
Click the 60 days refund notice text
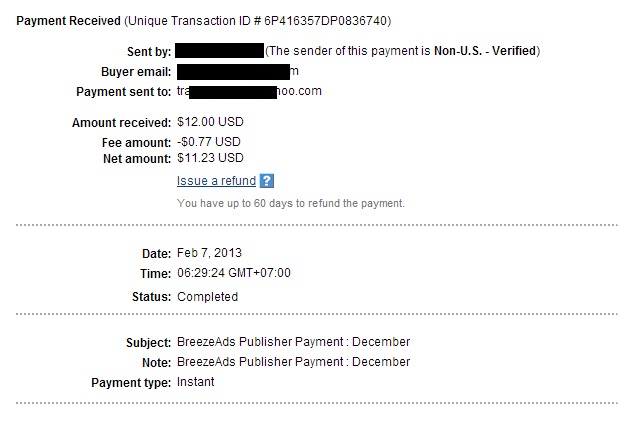(x=291, y=203)
